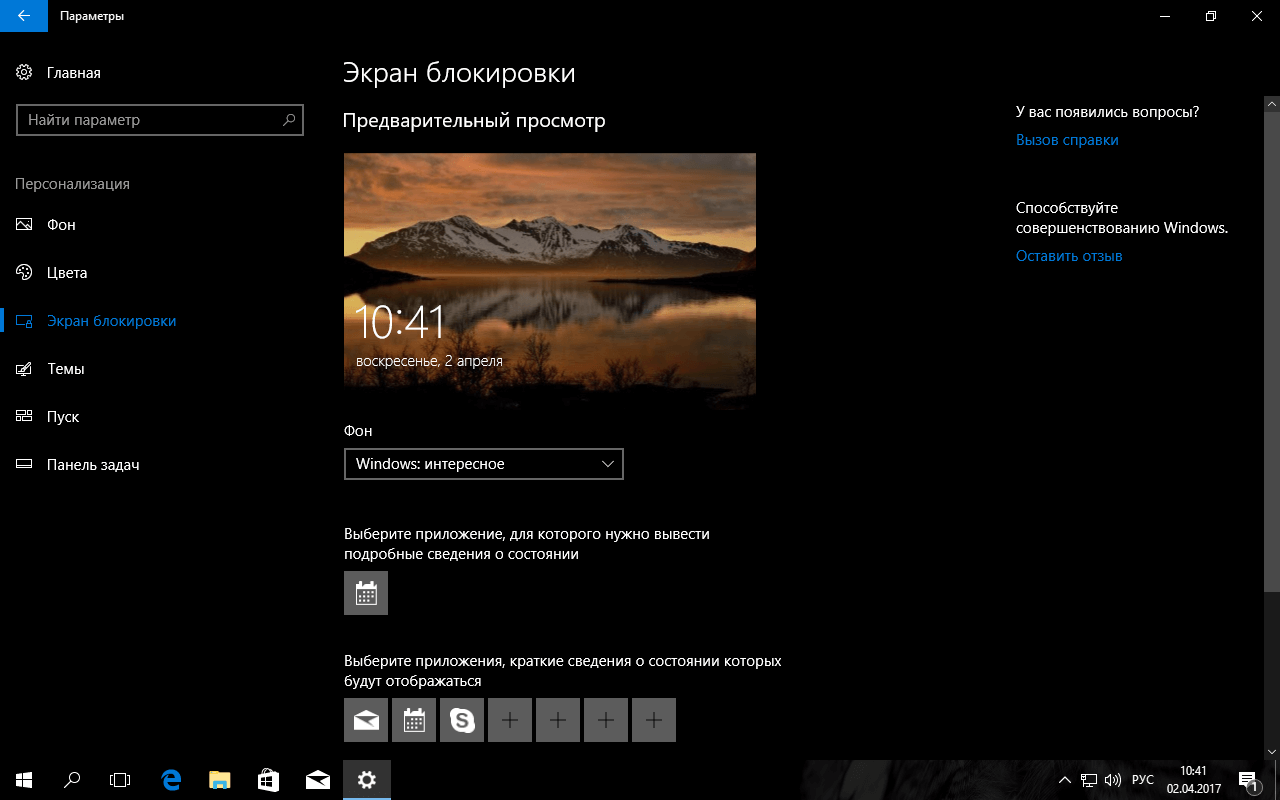Change the Calendar quick status slot beside Skype
Viewport: 1280px width, 800px height.
[x=414, y=720]
